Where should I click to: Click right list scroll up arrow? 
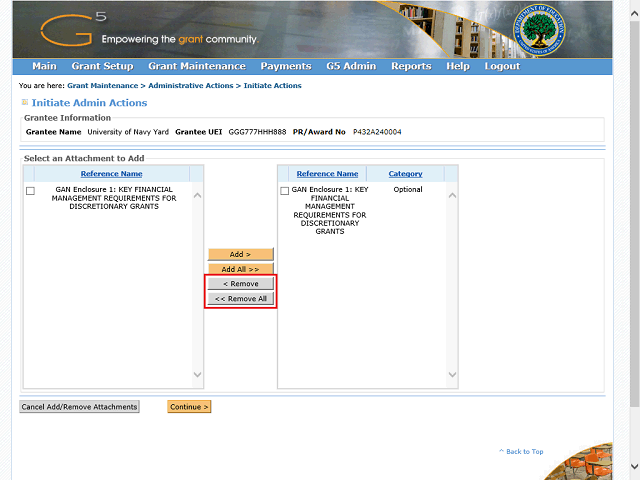click(452, 196)
